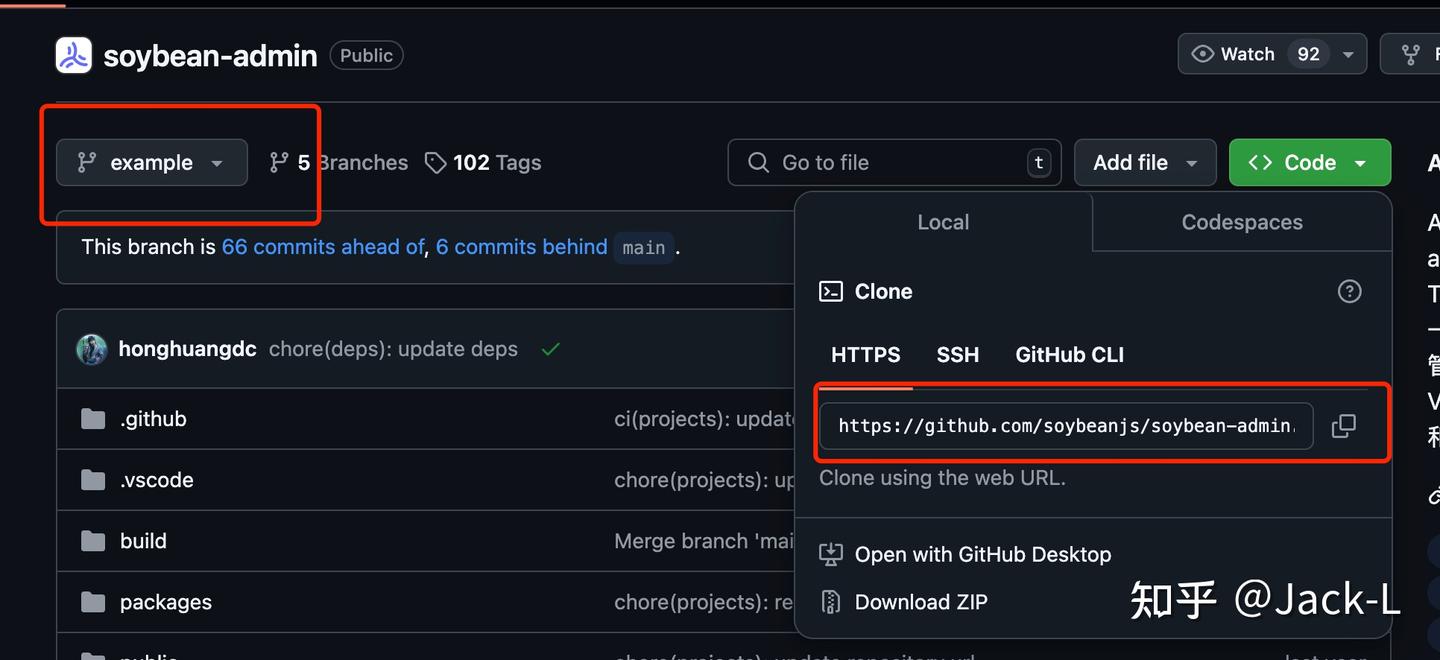
Task: Select the SSH clone option
Action: click(957, 354)
